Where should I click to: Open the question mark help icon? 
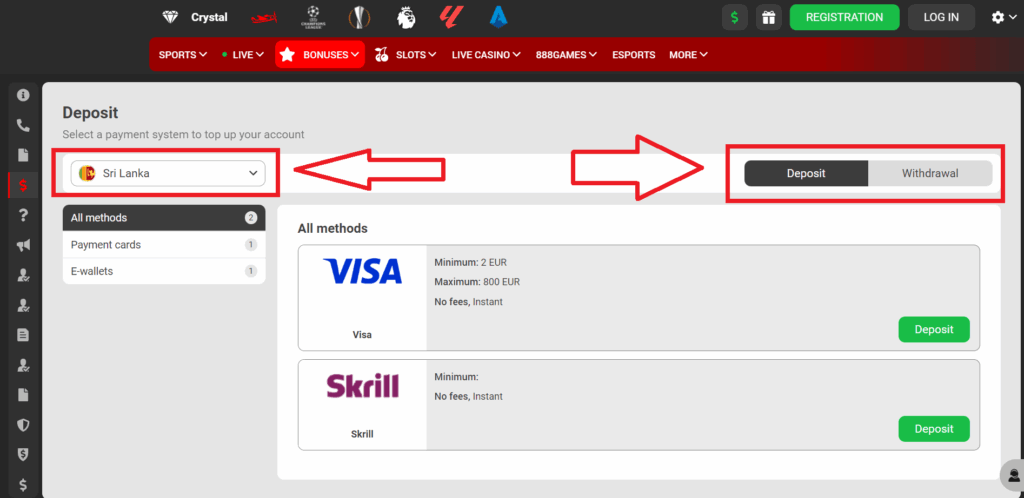[24, 215]
